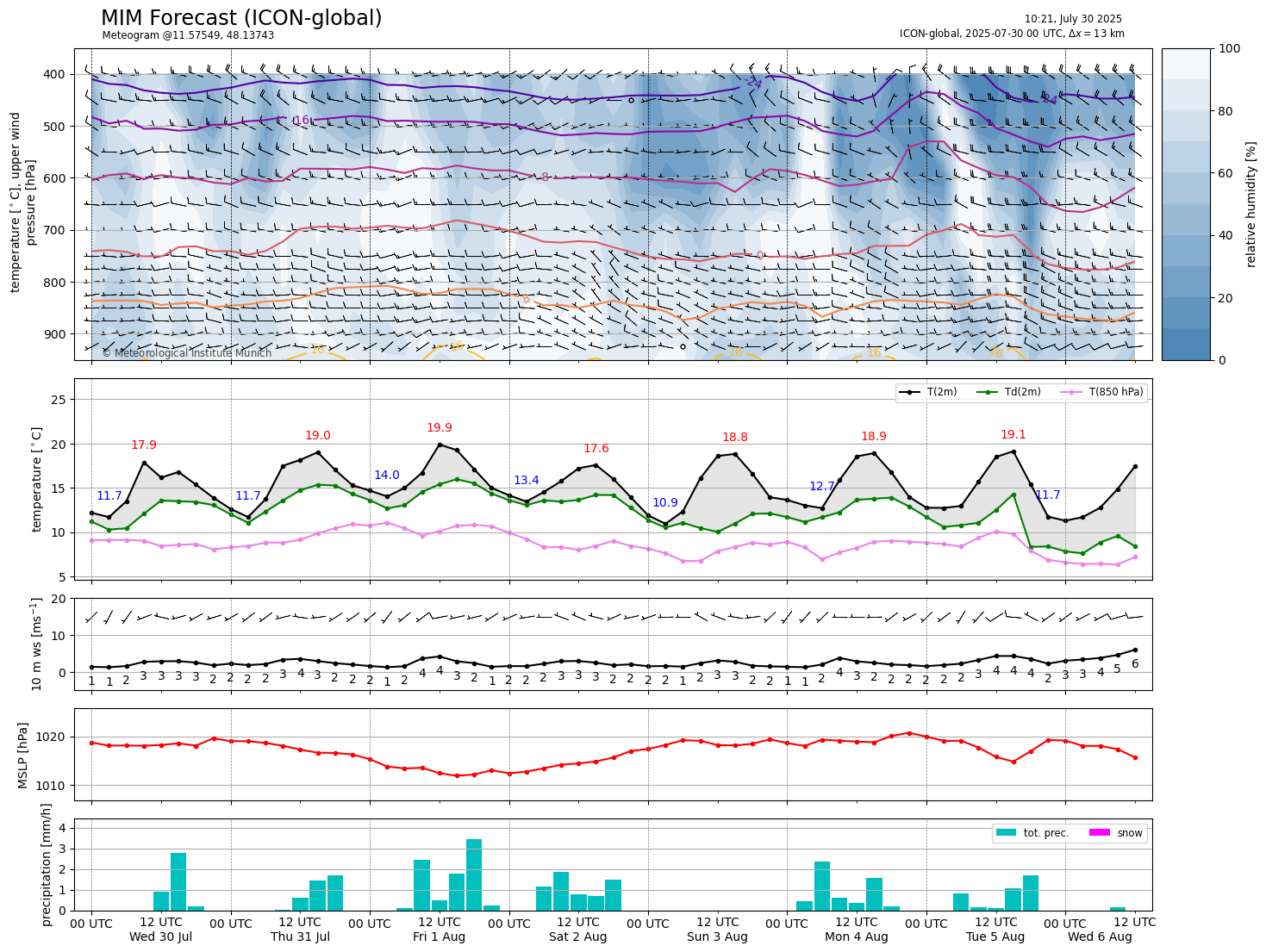This screenshot has width=1266, height=952.
Task: Click the "12 UTC" label above Sun 3 Aug
Action: 717,923
